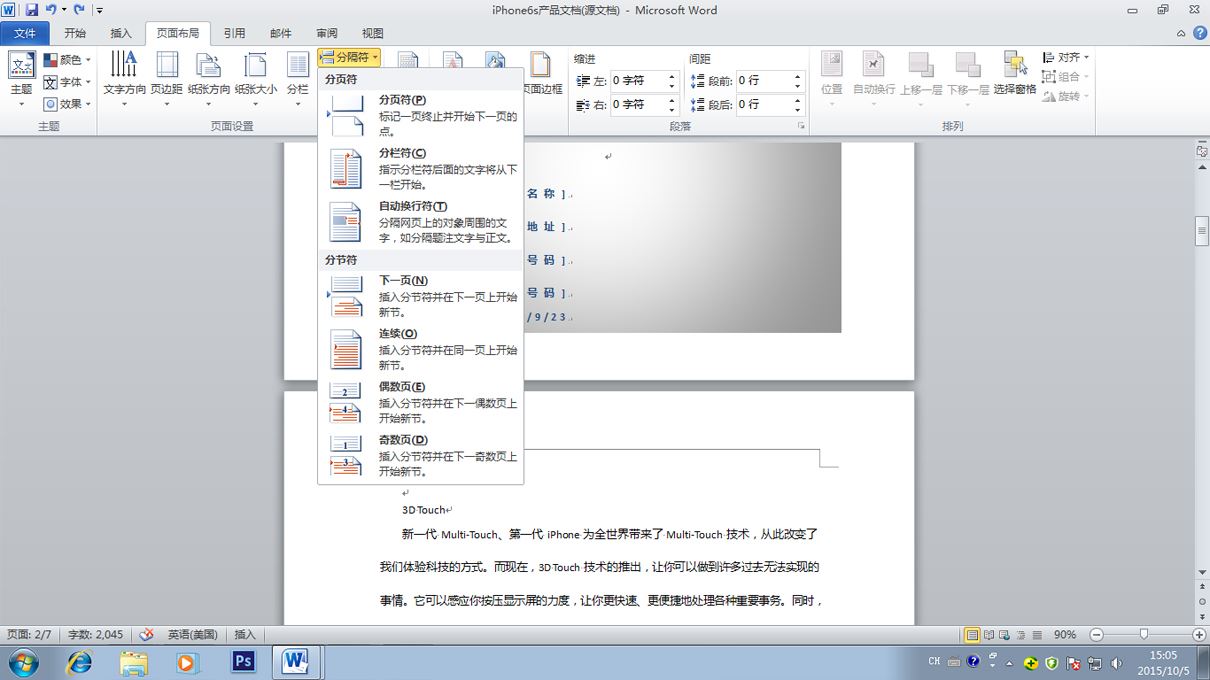Open the 对齐 align dropdown

pos(1066,58)
